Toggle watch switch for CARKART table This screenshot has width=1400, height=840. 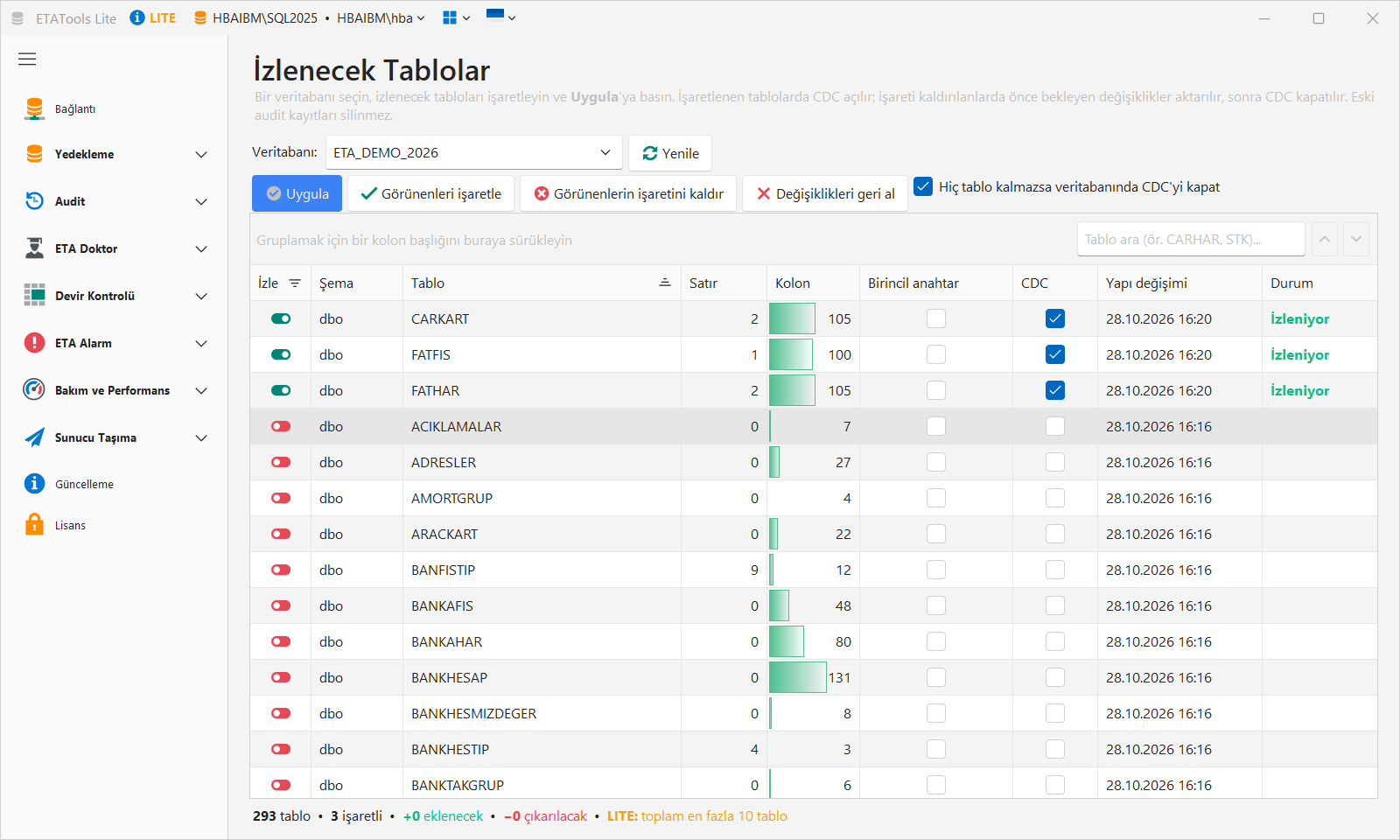click(281, 318)
